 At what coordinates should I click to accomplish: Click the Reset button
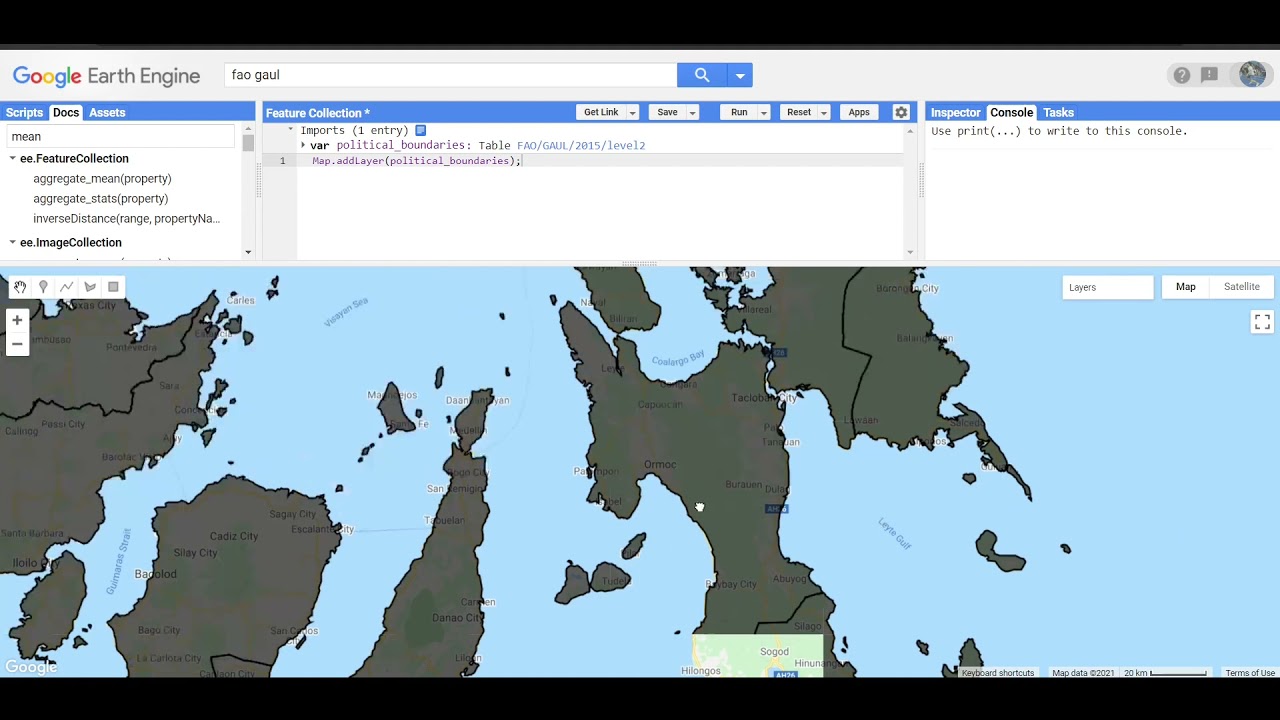pyautogui.click(x=799, y=112)
